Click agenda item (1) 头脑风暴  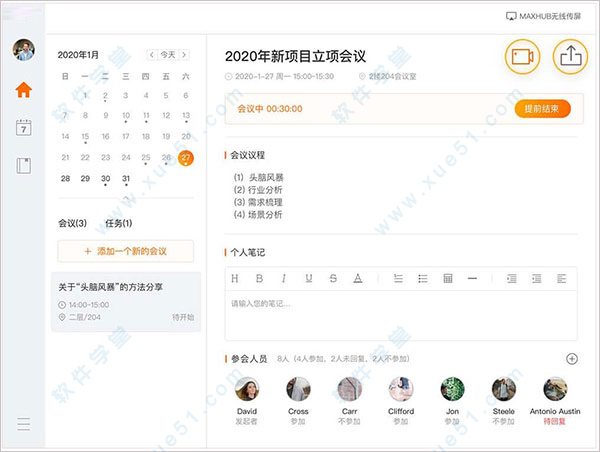(258, 178)
